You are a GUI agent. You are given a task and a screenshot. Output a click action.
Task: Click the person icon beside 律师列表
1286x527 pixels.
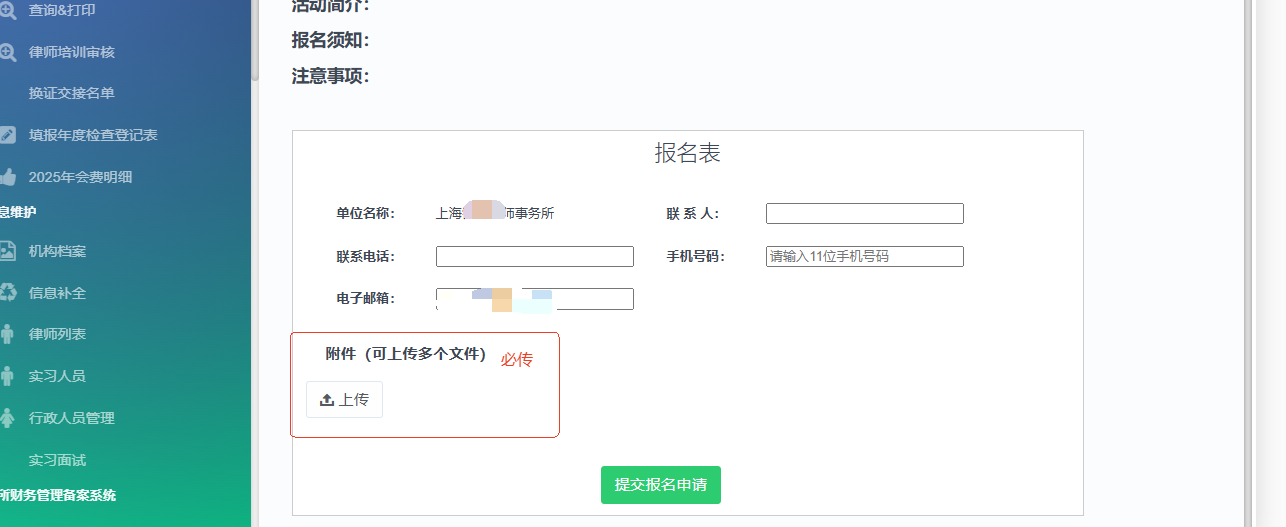(x=7, y=334)
